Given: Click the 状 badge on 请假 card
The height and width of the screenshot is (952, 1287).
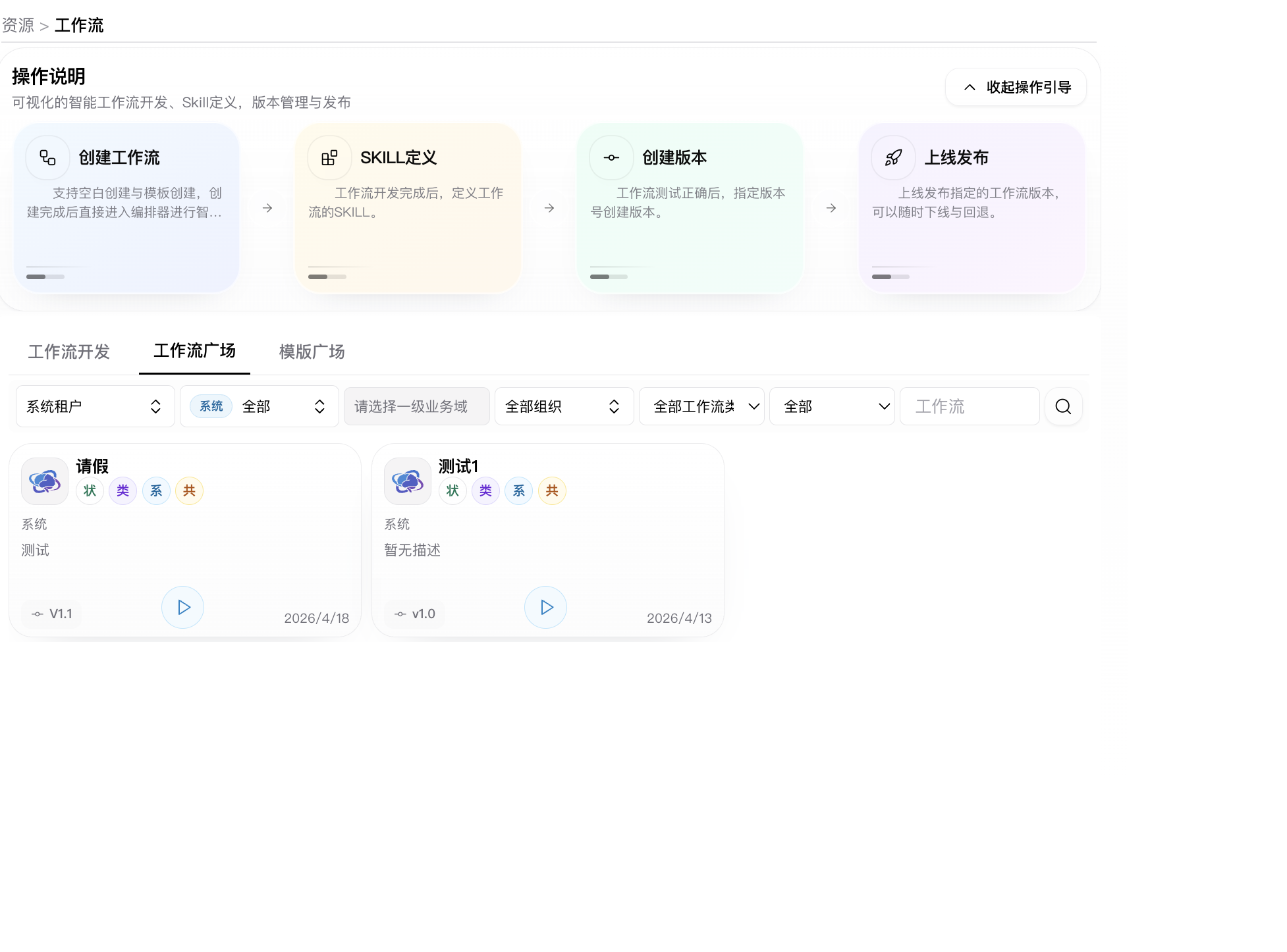Looking at the screenshot, I should point(90,490).
